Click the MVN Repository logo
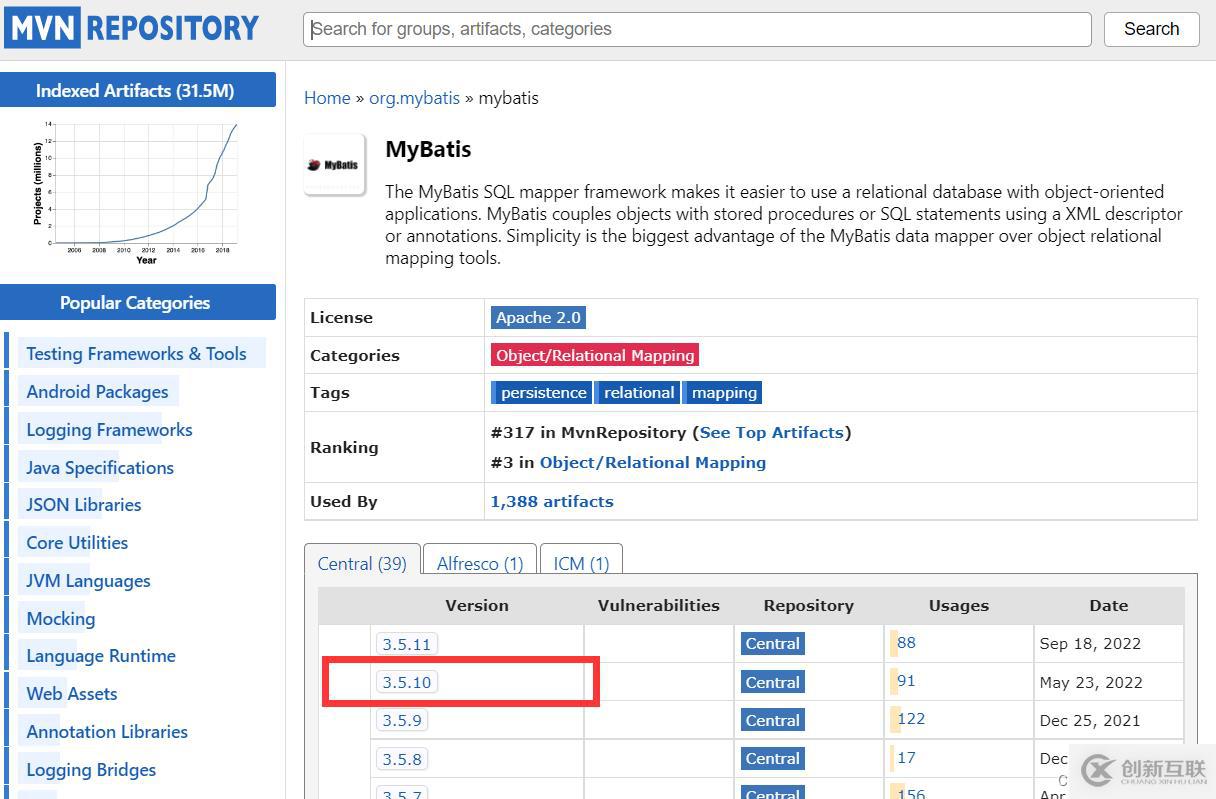Image resolution: width=1216 pixels, height=799 pixels. tap(134, 28)
